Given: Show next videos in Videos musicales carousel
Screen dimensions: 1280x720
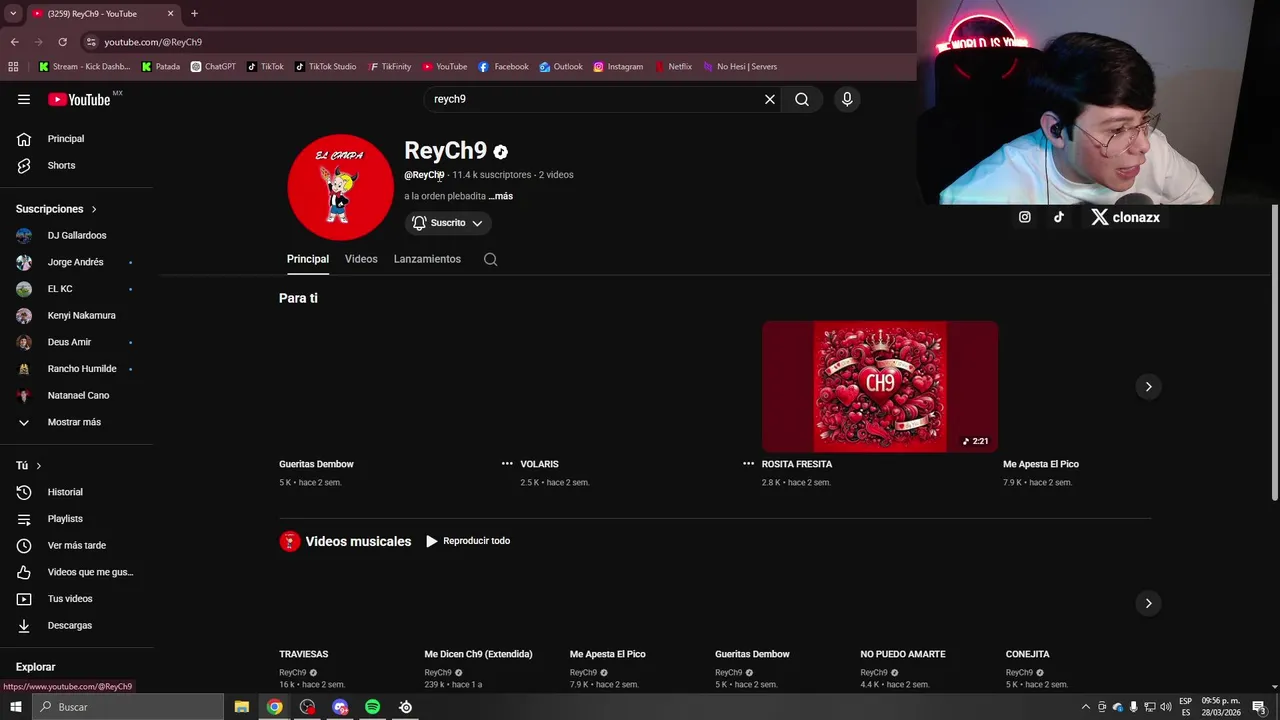Looking at the screenshot, I should coord(1148,603).
